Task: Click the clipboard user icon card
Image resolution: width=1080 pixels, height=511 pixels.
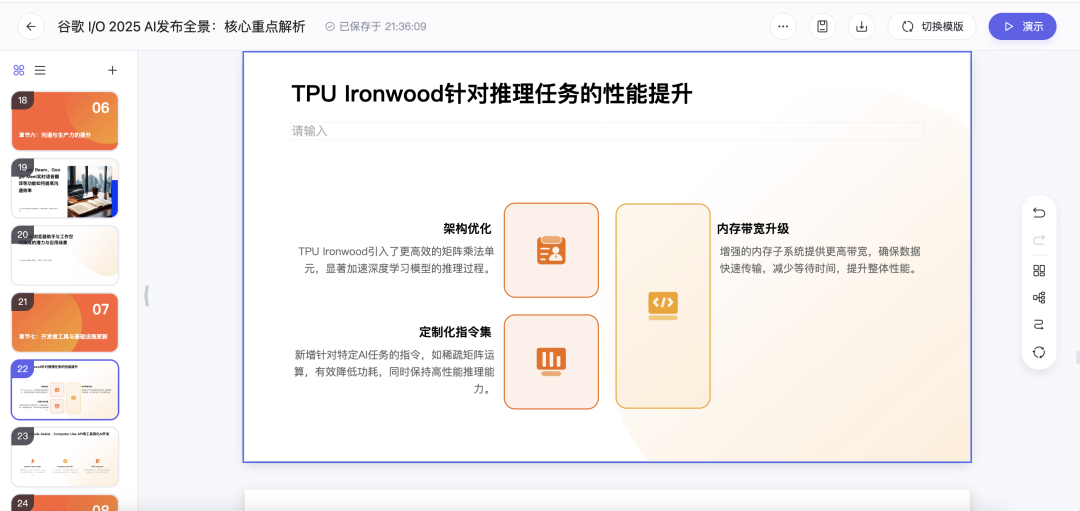Action: point(551,250)
